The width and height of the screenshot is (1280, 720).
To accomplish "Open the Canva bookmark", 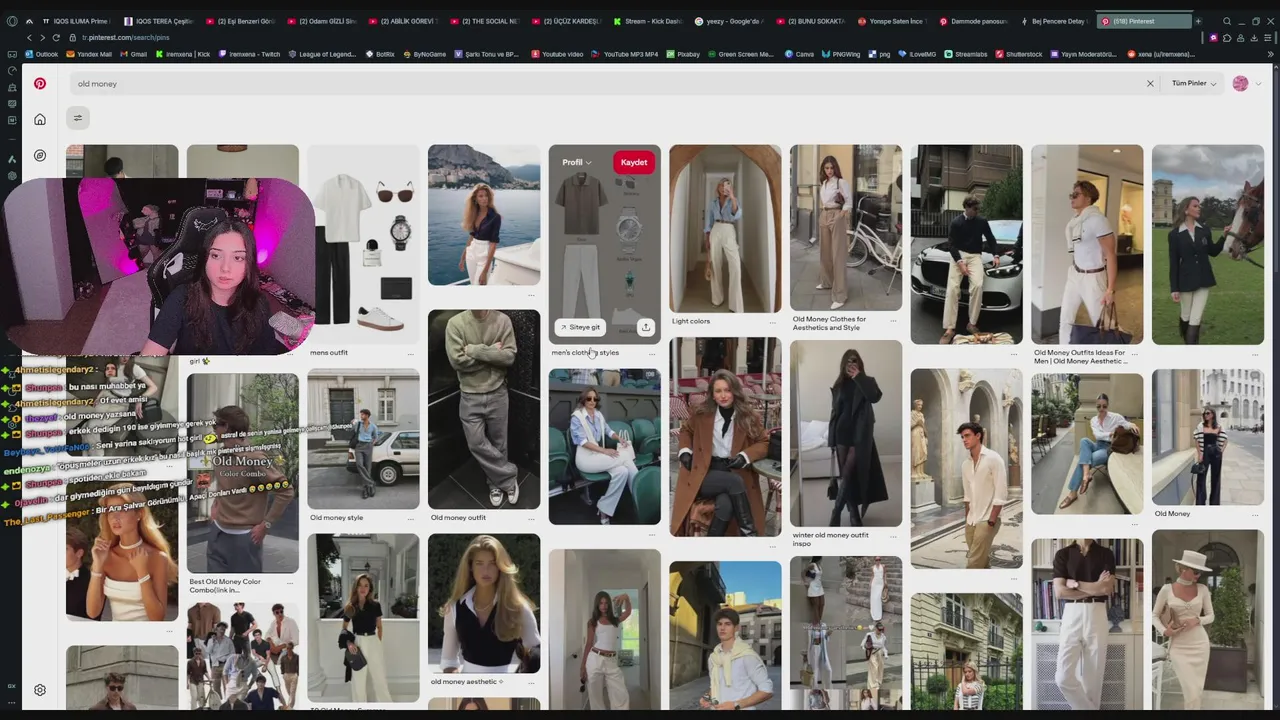I will 800,54.
